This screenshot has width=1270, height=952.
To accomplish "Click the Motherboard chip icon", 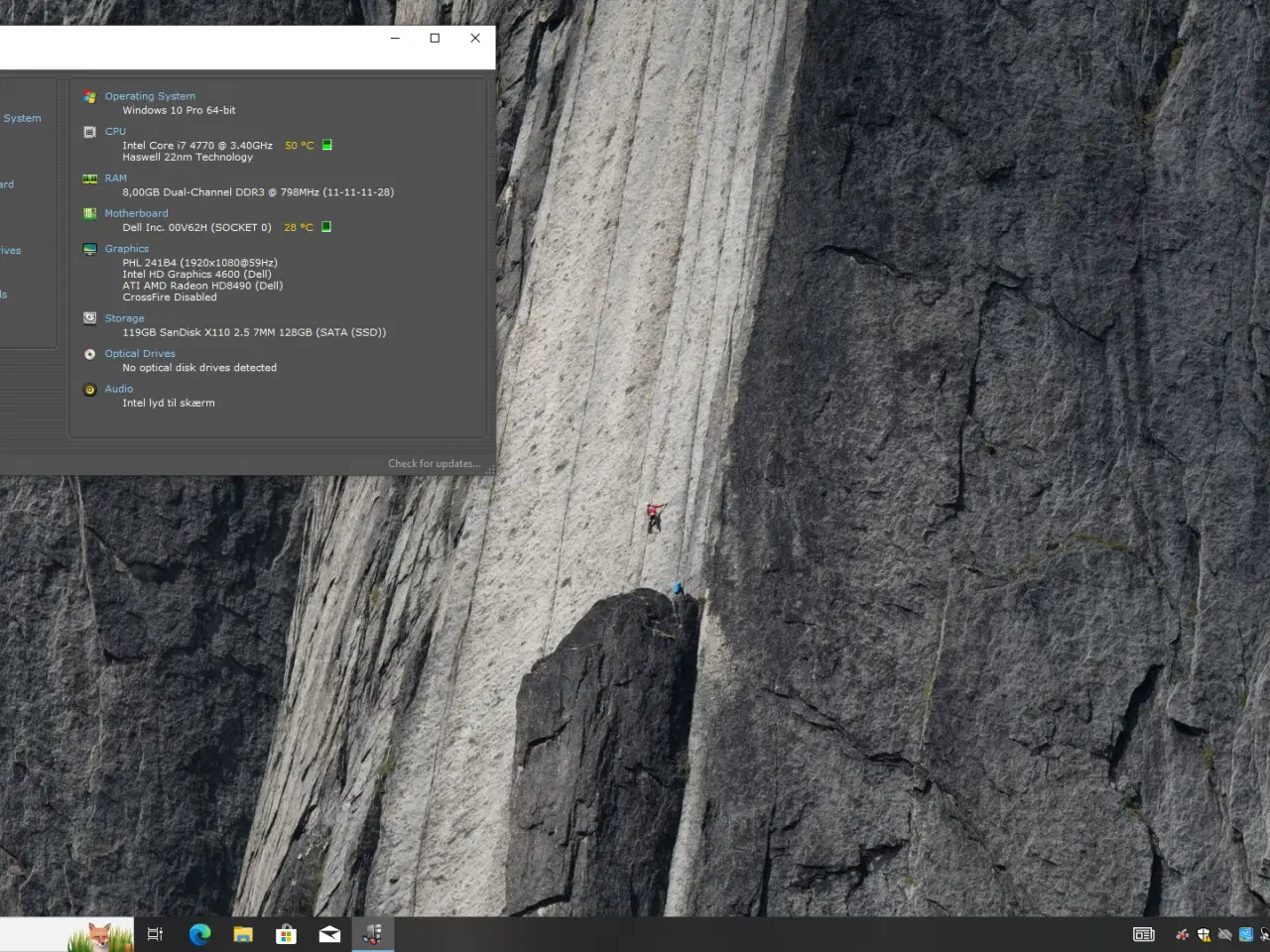I will click(x=89, y=213).
